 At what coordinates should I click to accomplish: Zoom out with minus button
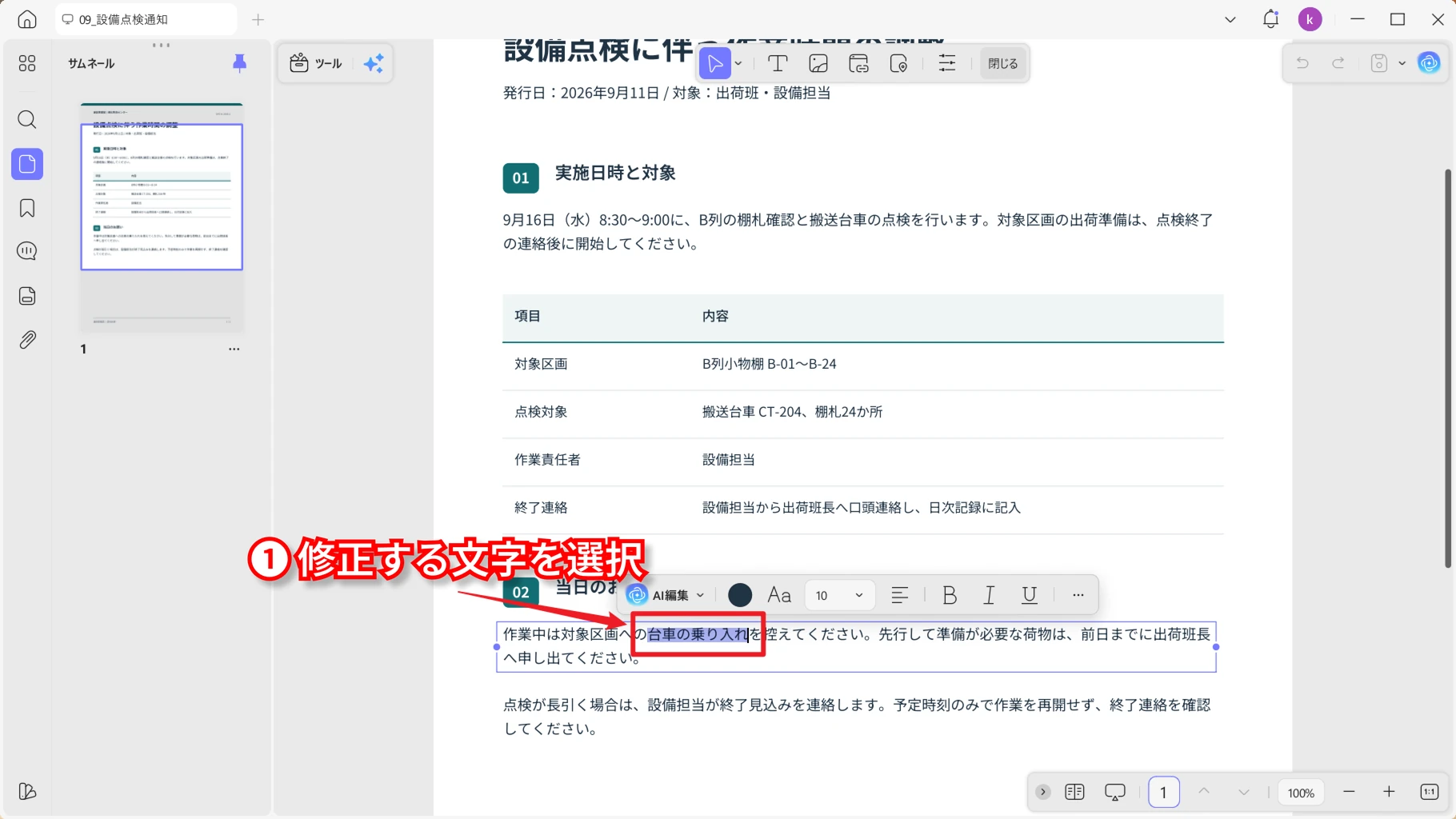(x=1349, y=792)
